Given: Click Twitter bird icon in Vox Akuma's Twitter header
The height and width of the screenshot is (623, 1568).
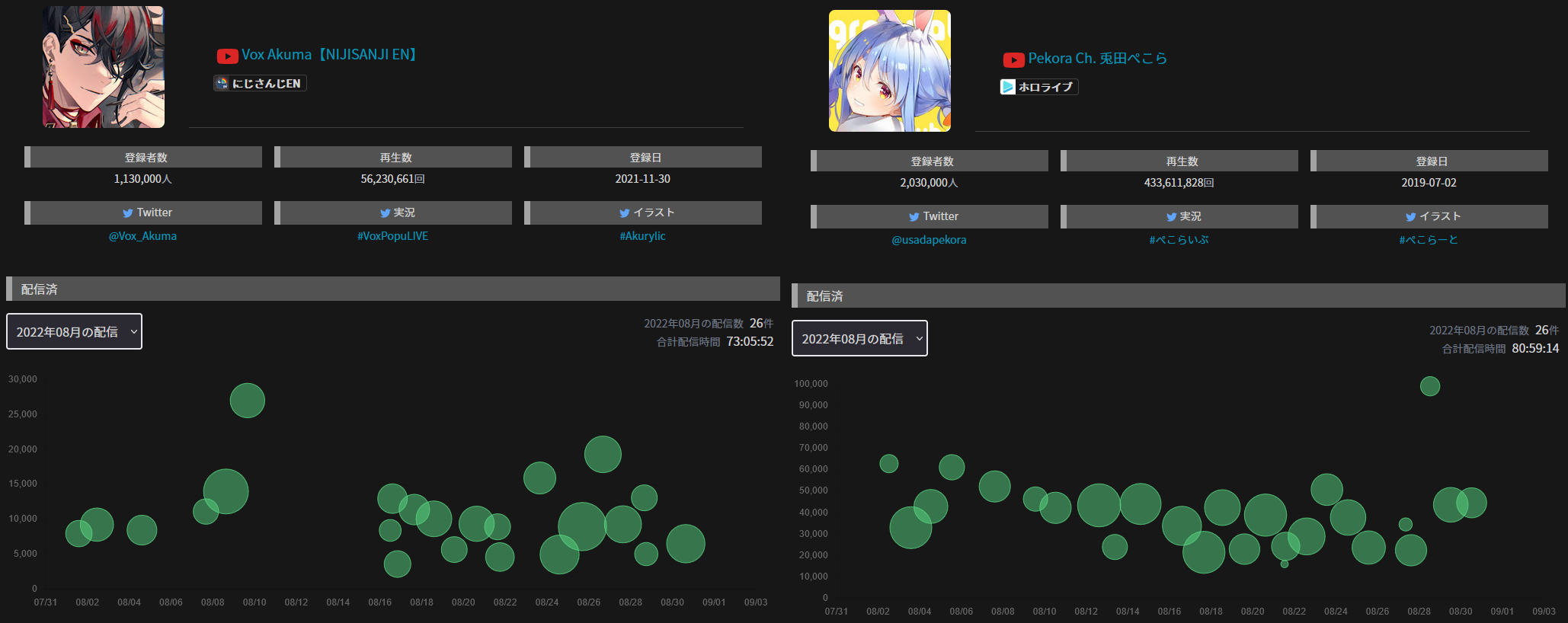Looking at the screenshot, I should point(128,213).
